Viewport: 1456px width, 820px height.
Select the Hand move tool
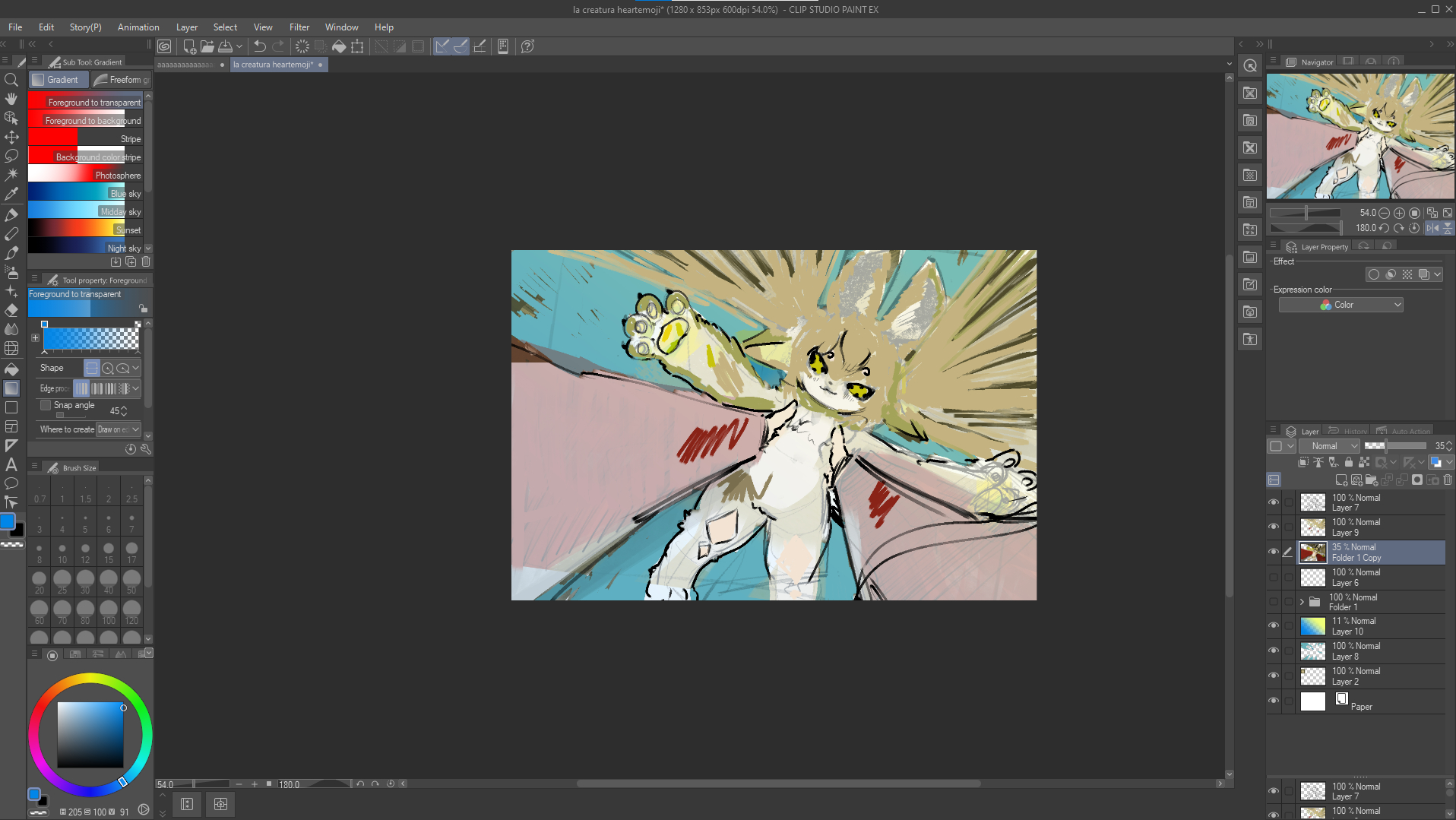click(x=11, y=99)
